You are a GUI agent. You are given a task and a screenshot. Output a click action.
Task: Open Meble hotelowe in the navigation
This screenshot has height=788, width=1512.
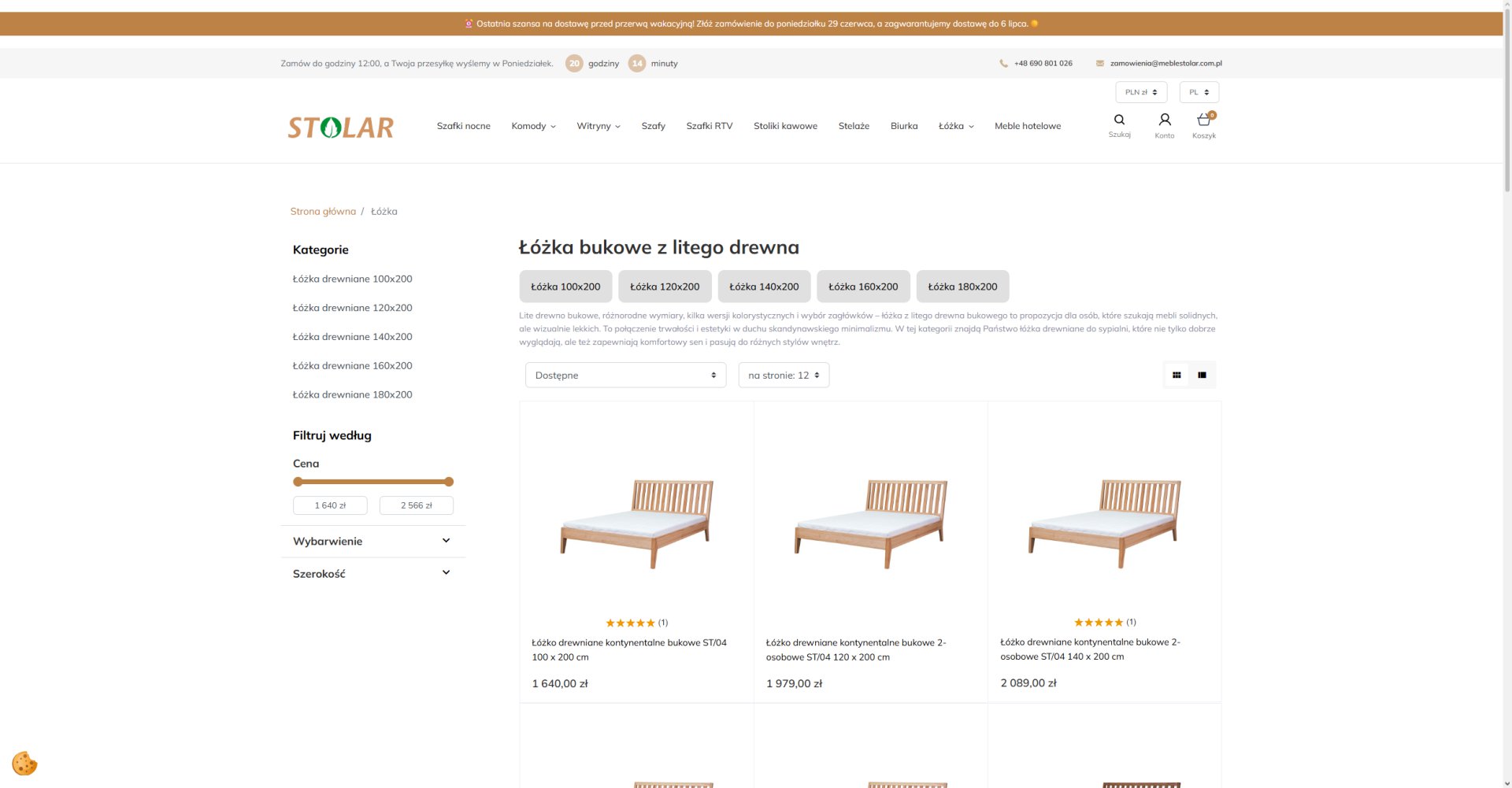click(x=1028, y=126)
